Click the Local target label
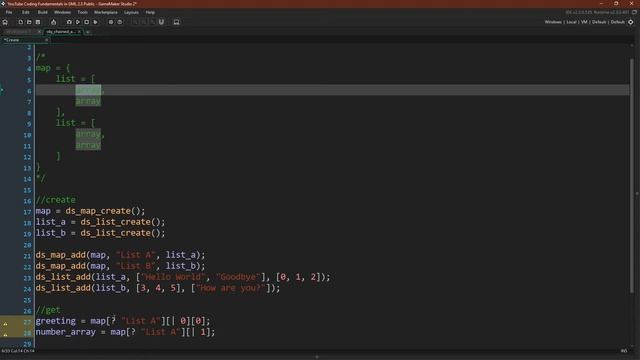This screenshot has width=640, height=360. pyautogui.click(x=571, y=22)
